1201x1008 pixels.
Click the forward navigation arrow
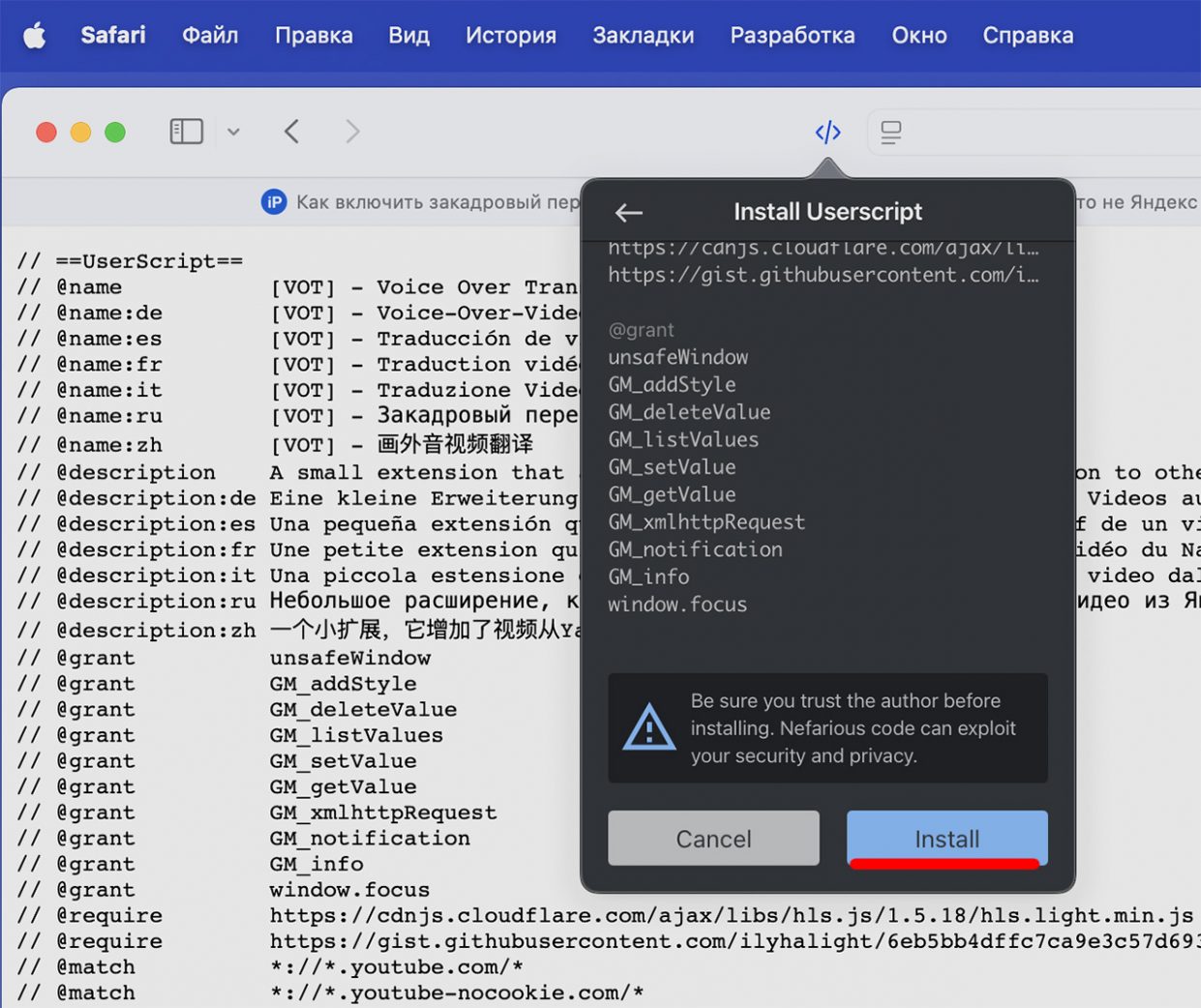coord(352,132)
